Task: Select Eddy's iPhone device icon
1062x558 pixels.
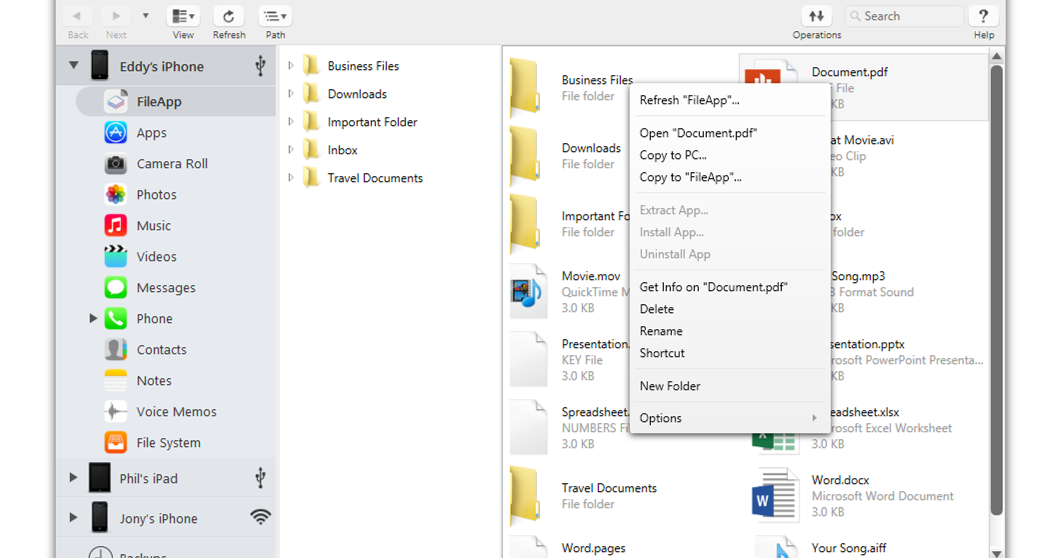Action: pos(100,66)
